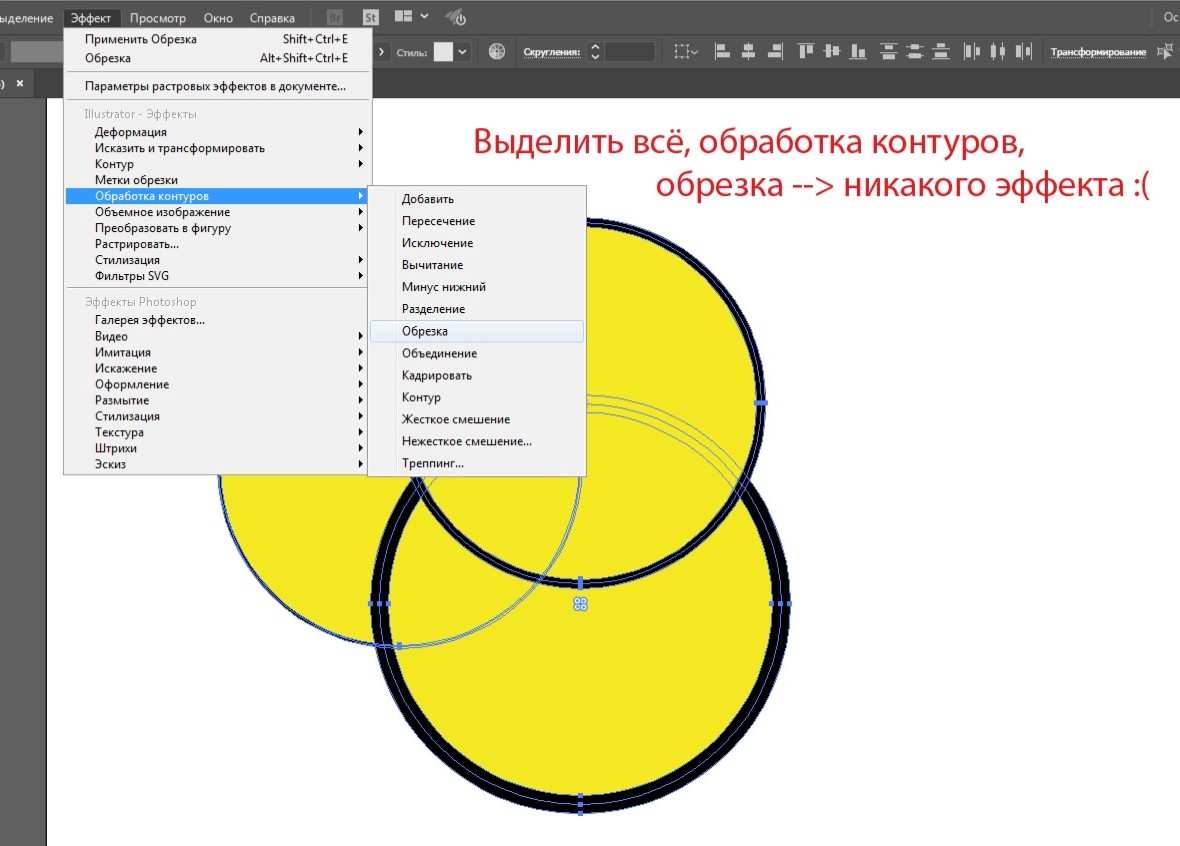Expand Видео submenu

pos(217,336)
